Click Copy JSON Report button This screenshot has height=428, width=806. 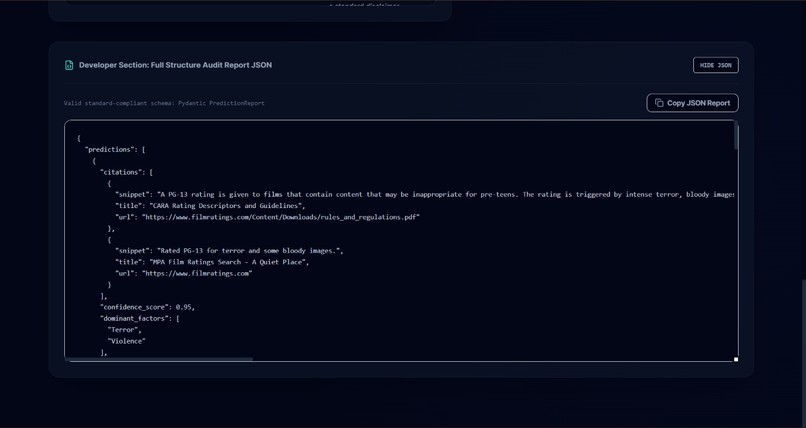click(692, 103)
